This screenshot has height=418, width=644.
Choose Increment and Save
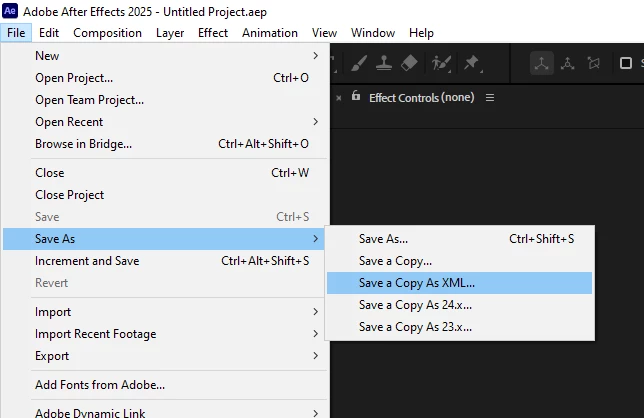pyautogui.click(x=163, y=261)
